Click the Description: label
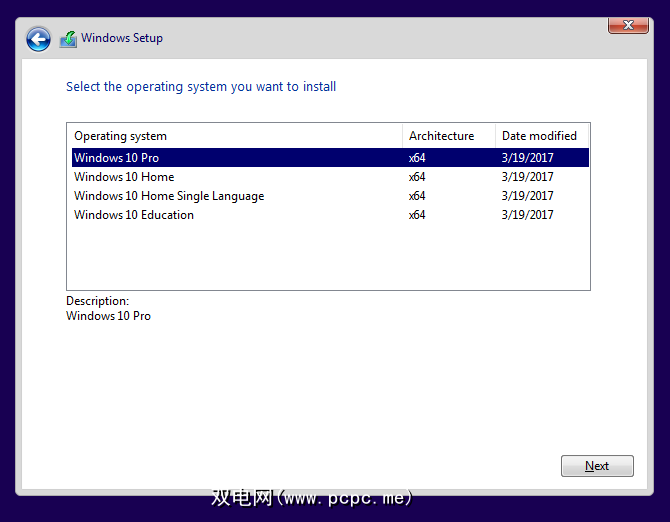This screenshot has width=670, height=522. pyautogui.click(x=97, y=301)
